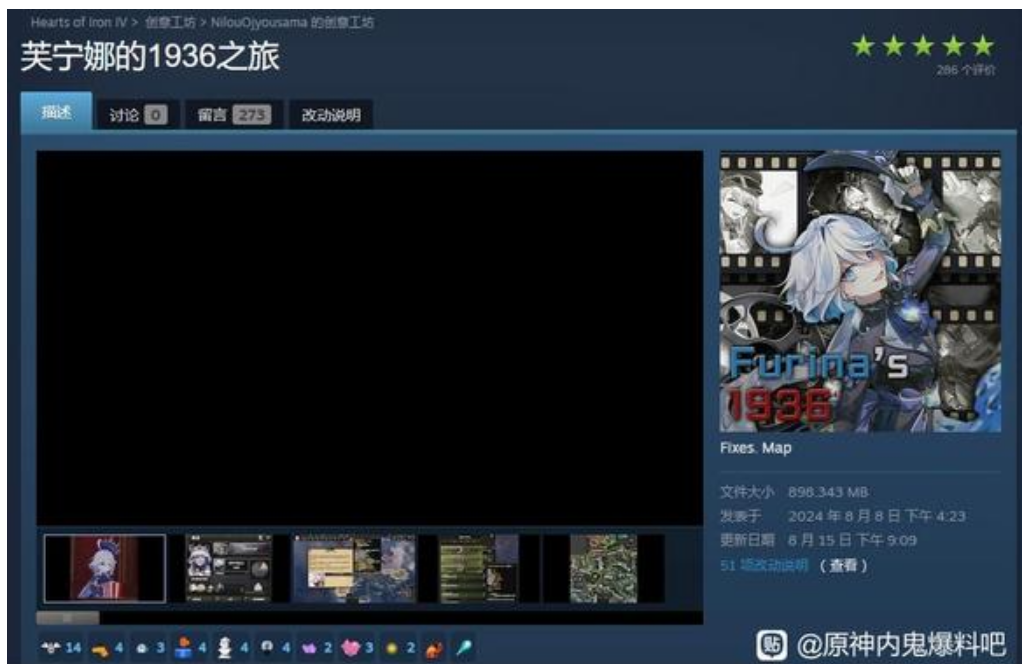Click the 286 个评价 ratings count
The width and height of the screenshot is (1023, 664).
pyautogui.click(x=966, y=70)
